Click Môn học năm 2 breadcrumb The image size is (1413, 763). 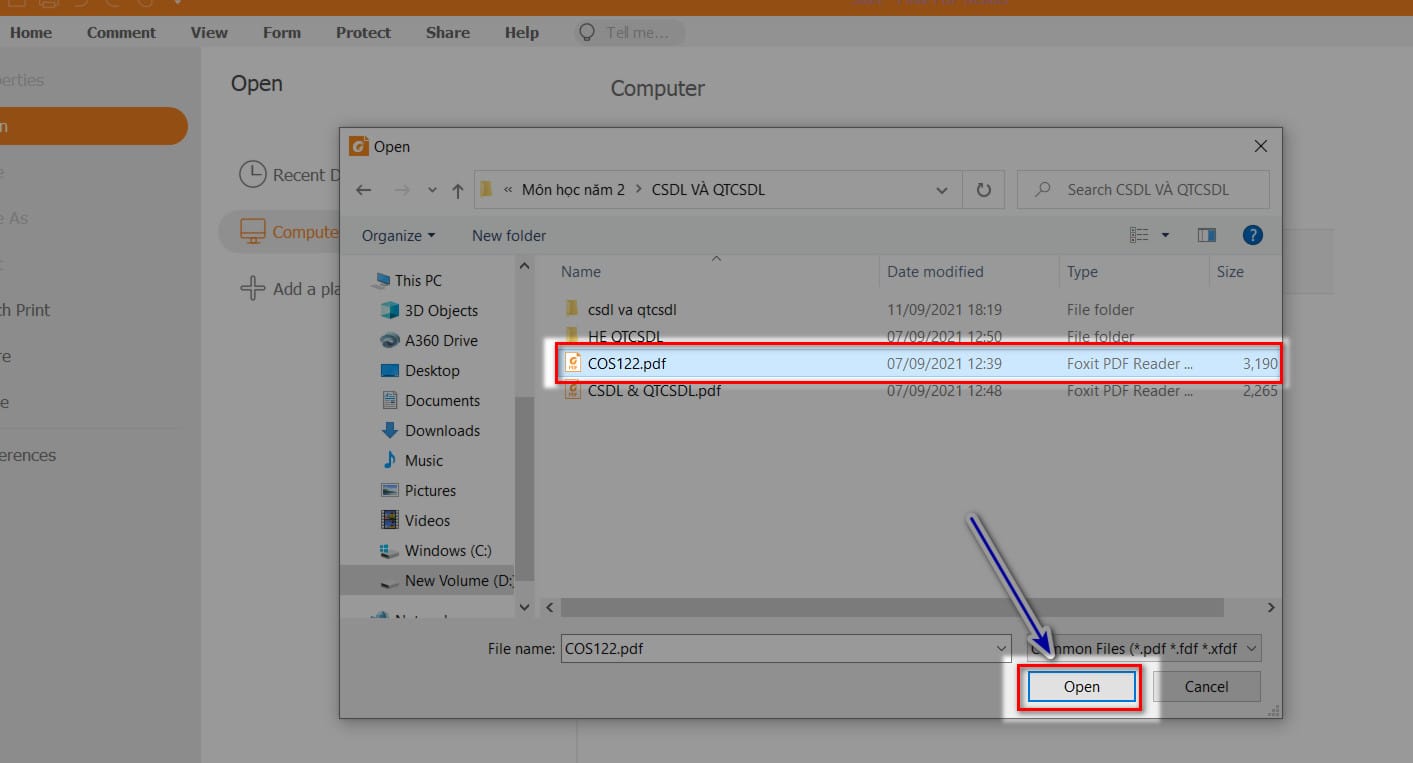(573, 189)
